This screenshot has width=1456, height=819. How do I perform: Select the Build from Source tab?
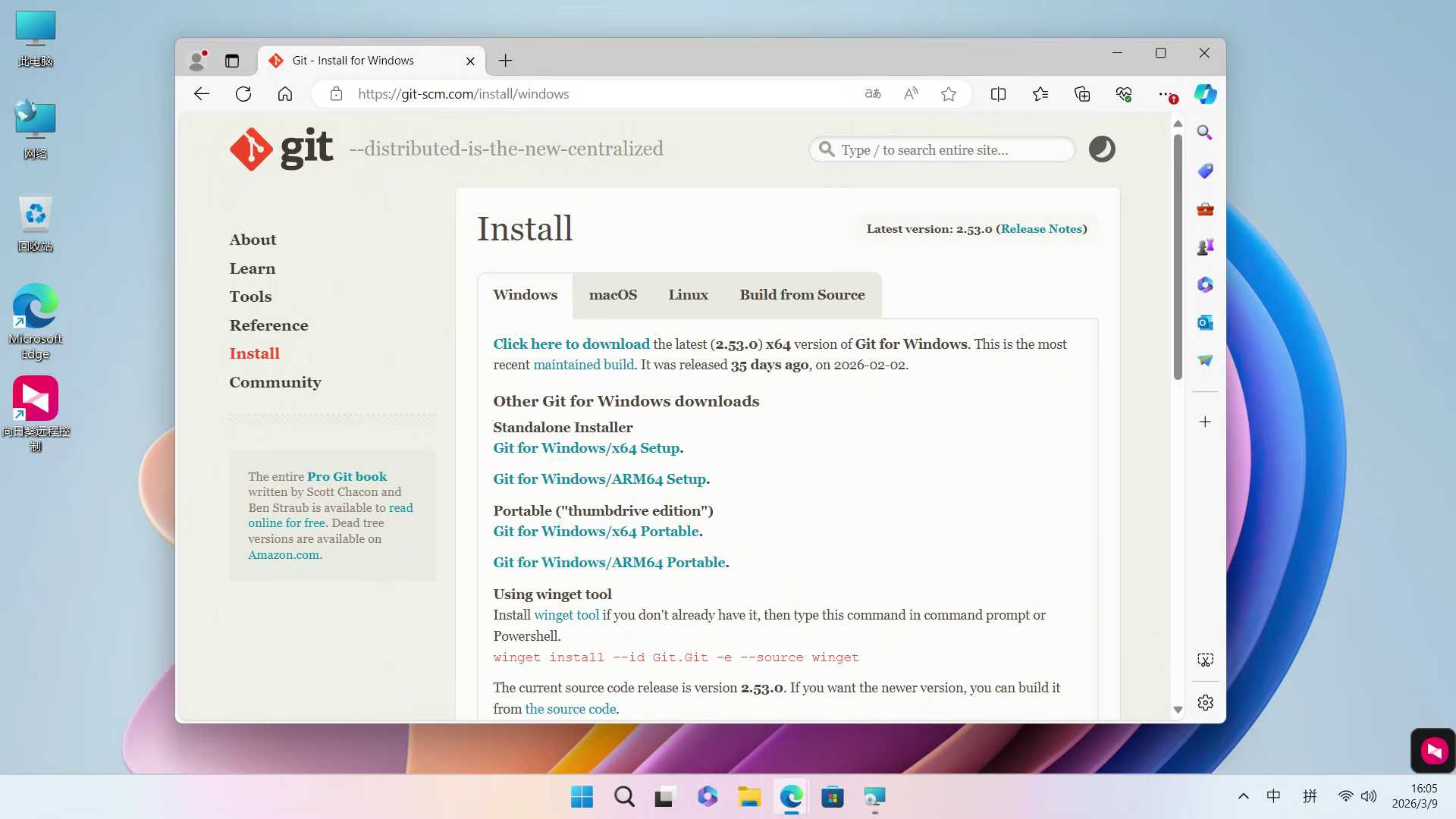pyautogui.click(x=802, y=295)
